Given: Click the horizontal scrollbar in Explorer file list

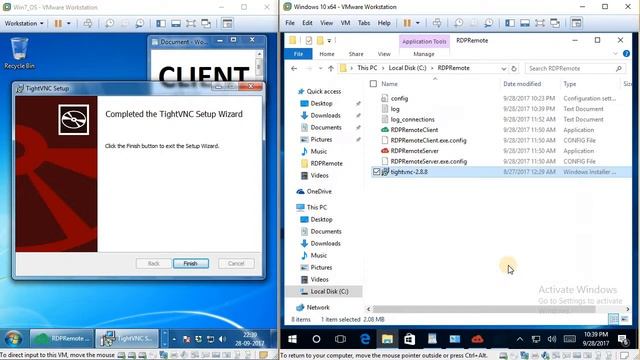Looking at the screenshot, I should [x=483, y=309].
